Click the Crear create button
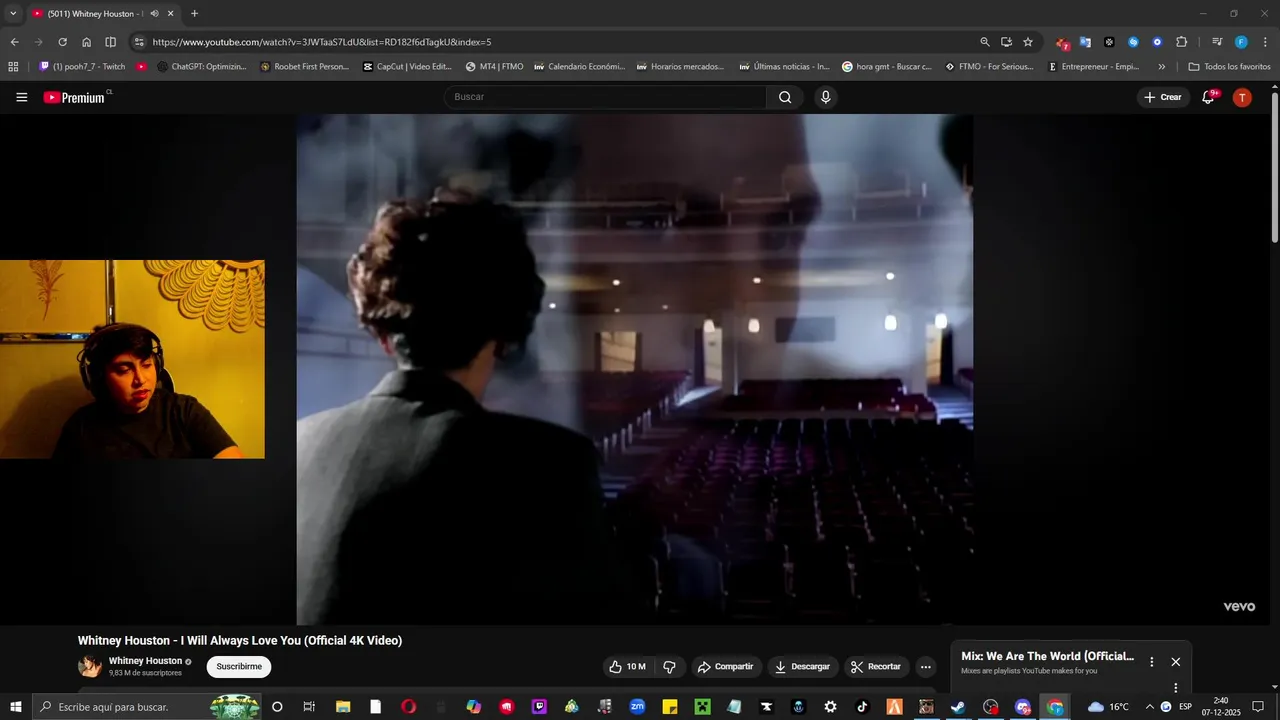This screenshot has height=720, width=1280. click(x=1163, y=97)
